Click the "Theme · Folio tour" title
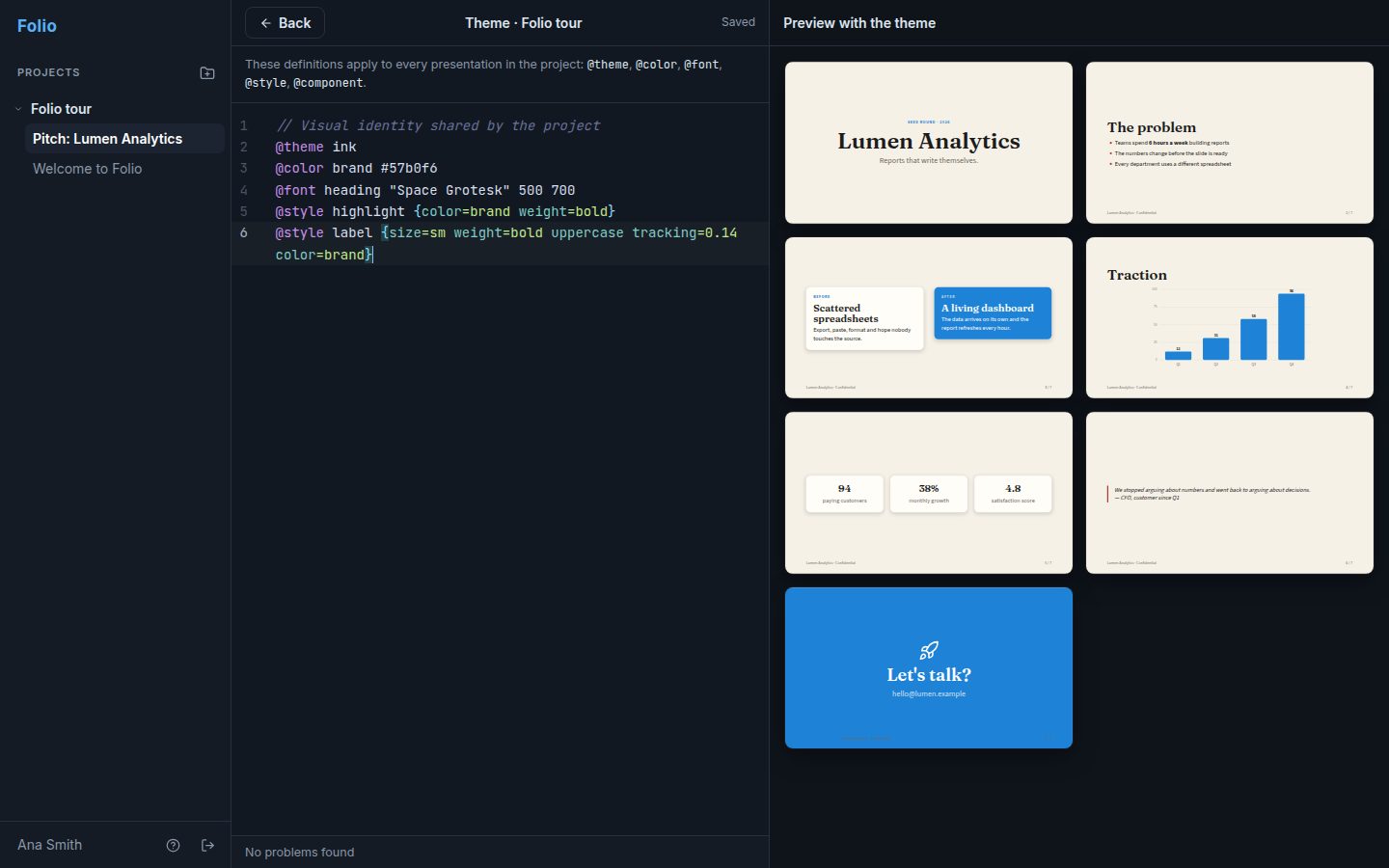Screen dimensions: 1389x868 click(523, 23)
